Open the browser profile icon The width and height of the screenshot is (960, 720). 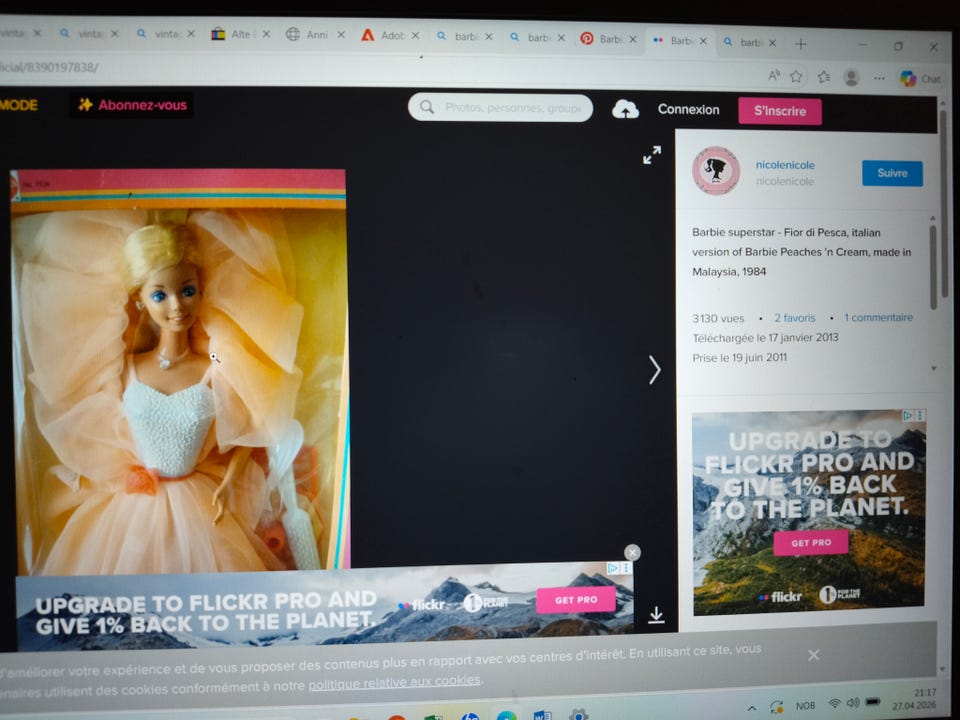point(851,78)
